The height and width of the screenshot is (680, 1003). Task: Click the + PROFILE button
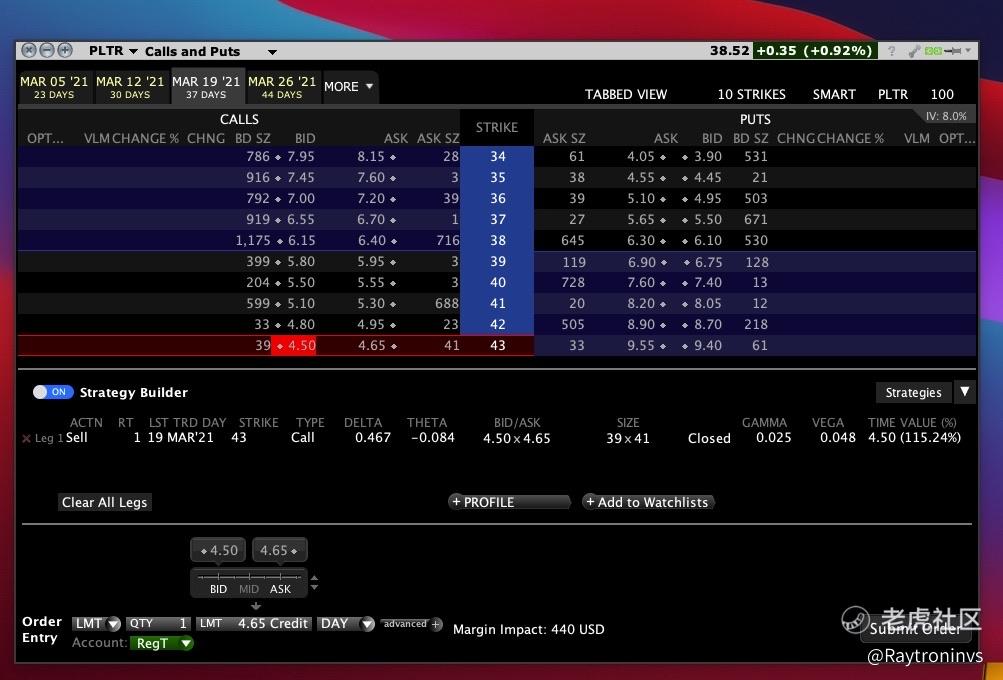pos(509,502)
